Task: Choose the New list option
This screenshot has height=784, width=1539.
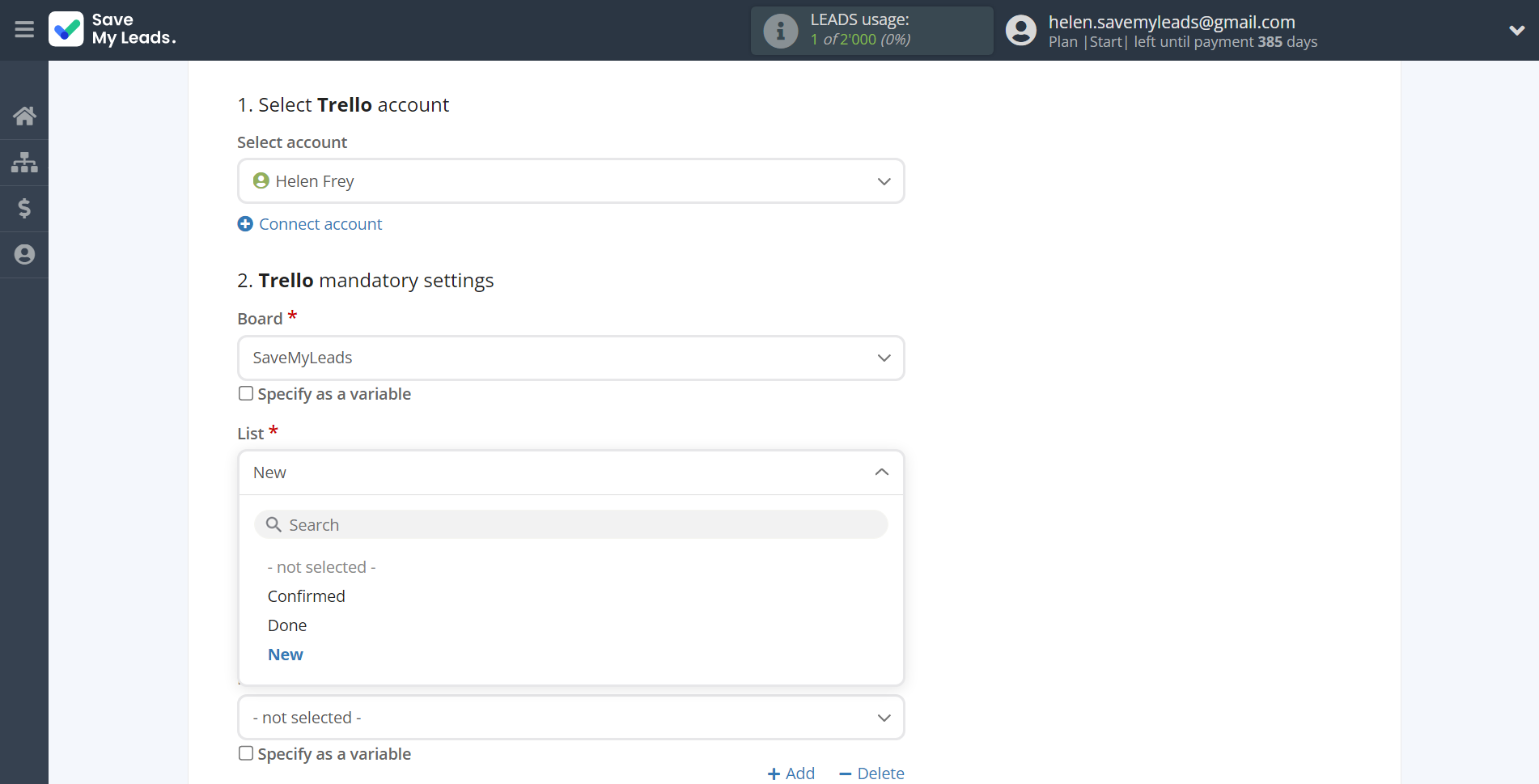Action: [x=286, y=655]
